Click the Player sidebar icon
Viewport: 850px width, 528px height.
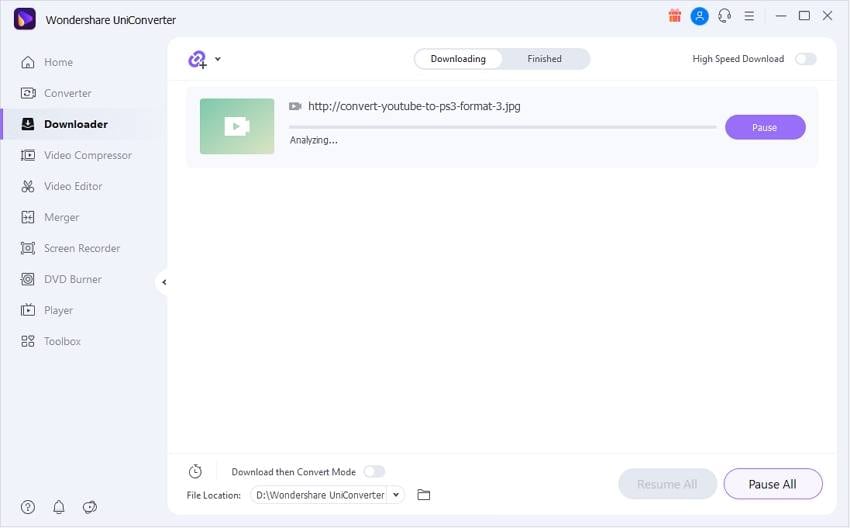28,310
